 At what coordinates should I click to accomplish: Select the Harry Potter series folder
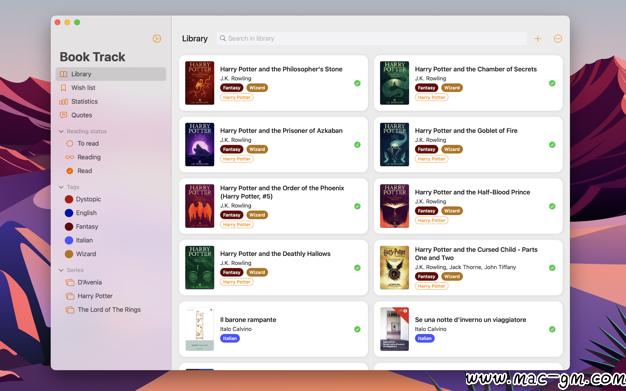tap(111, 296)
